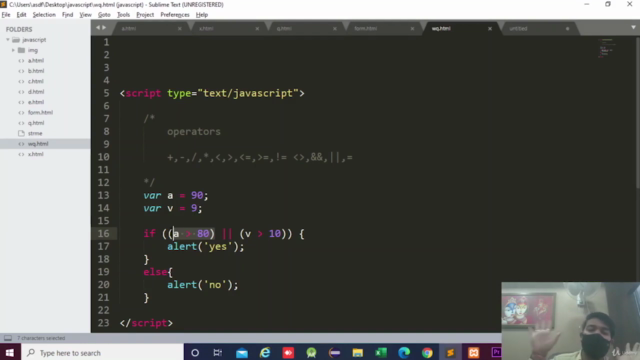Click the strme file icon
This screenshot has width=640, height=360.
pos(21,133)
